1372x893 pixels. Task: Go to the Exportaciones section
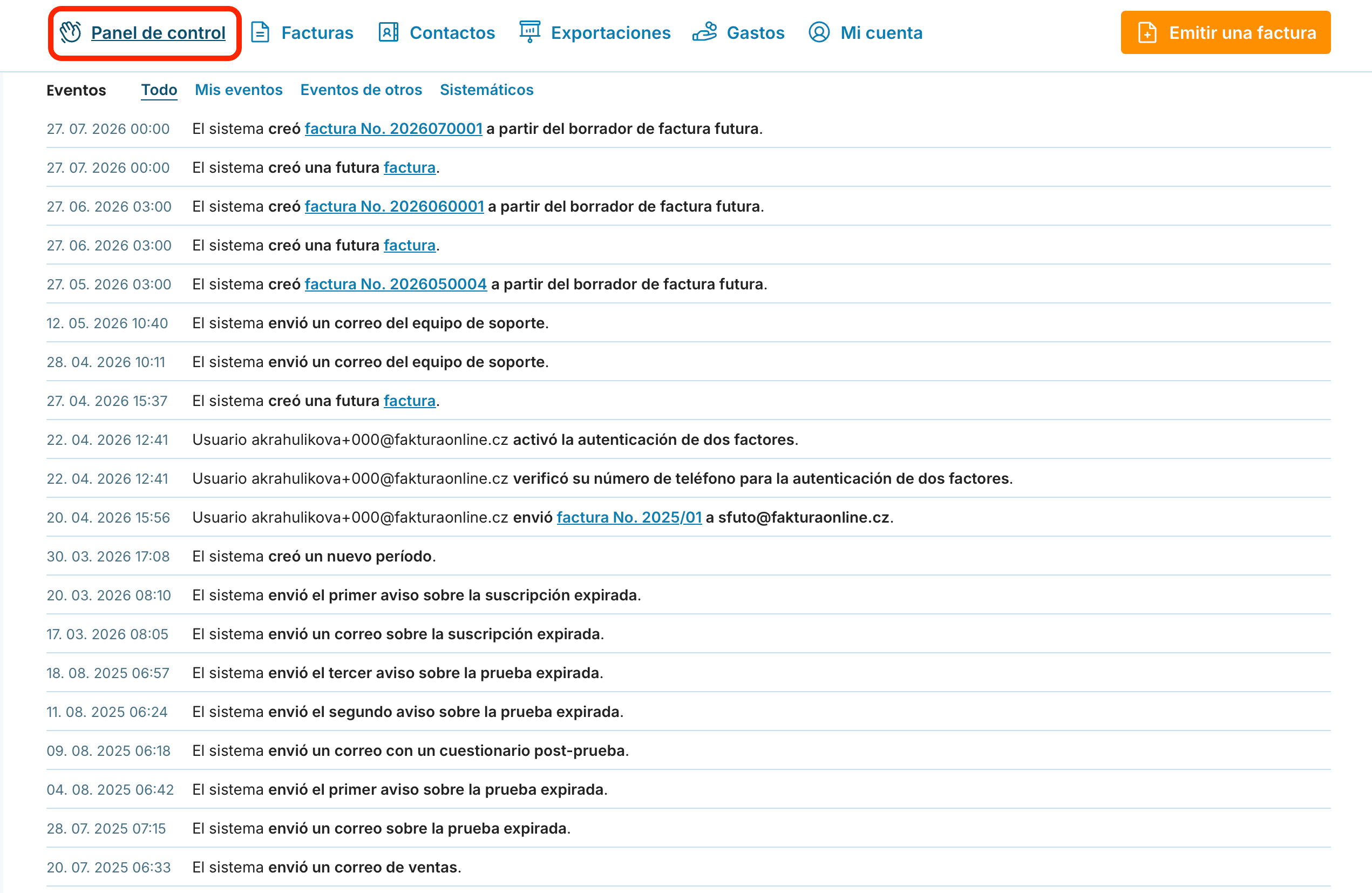click(x=610, y=33)
